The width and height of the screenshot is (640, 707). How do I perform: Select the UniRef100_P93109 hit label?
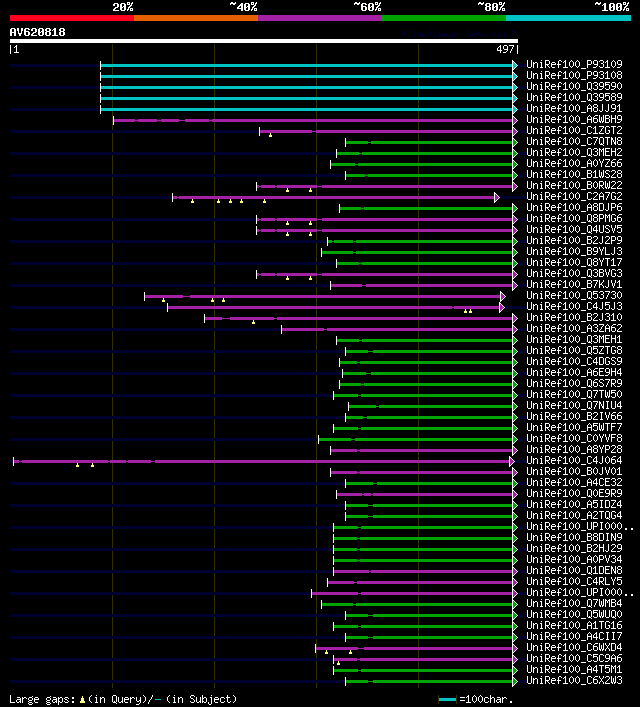point(574,64)
